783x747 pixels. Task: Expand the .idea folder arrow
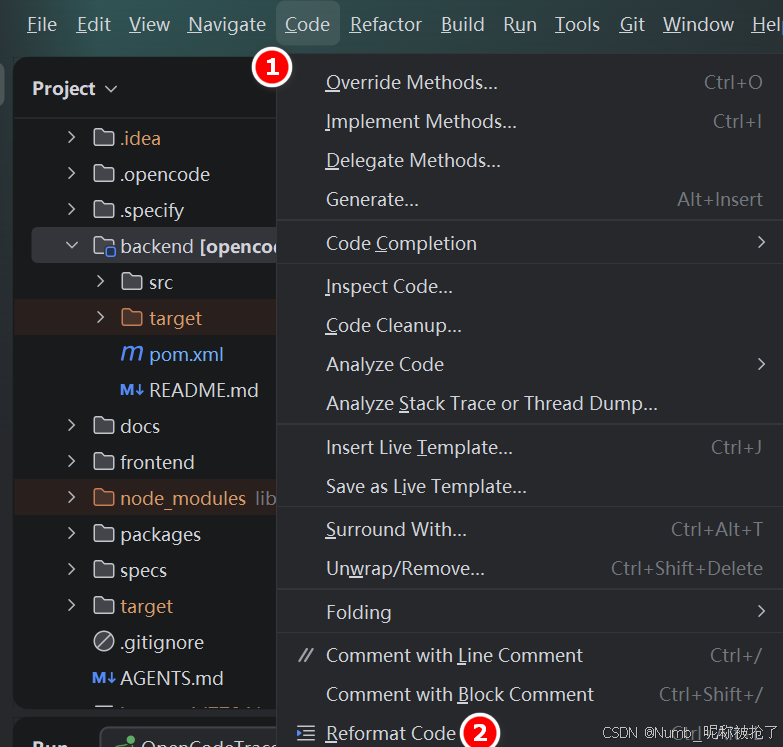pyautogui.click(x=71, y=137)
